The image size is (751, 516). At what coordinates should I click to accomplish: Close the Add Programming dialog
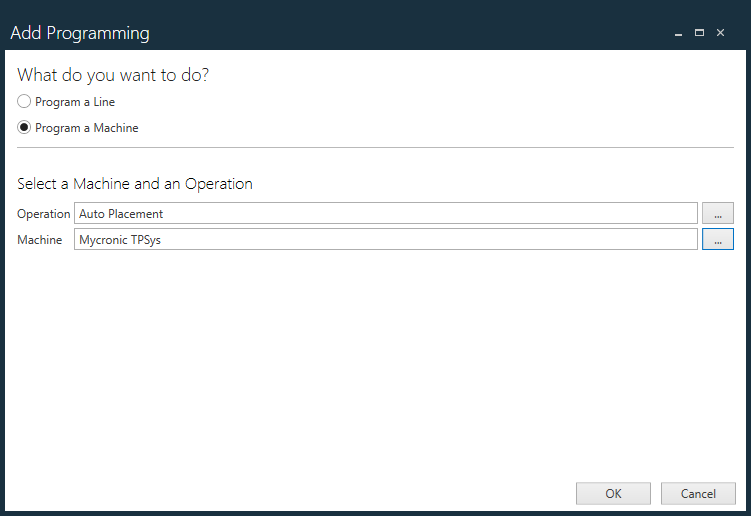[720, 33]
